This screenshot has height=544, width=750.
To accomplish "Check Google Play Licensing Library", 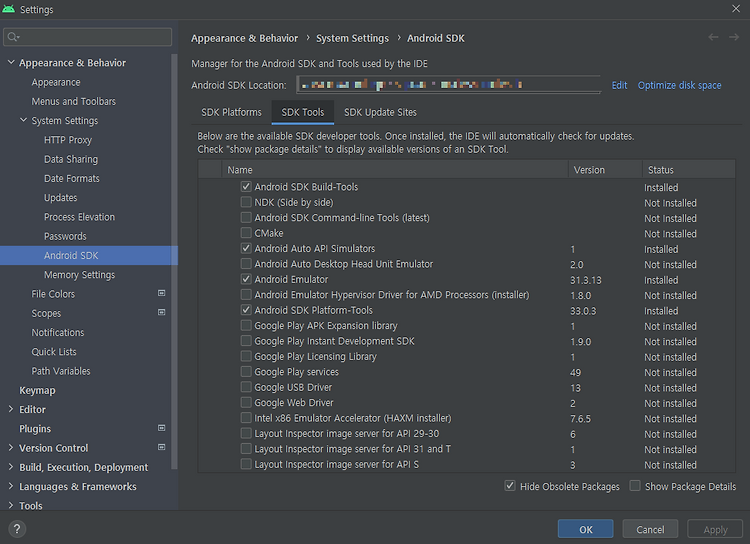I will tap(246, 356).
